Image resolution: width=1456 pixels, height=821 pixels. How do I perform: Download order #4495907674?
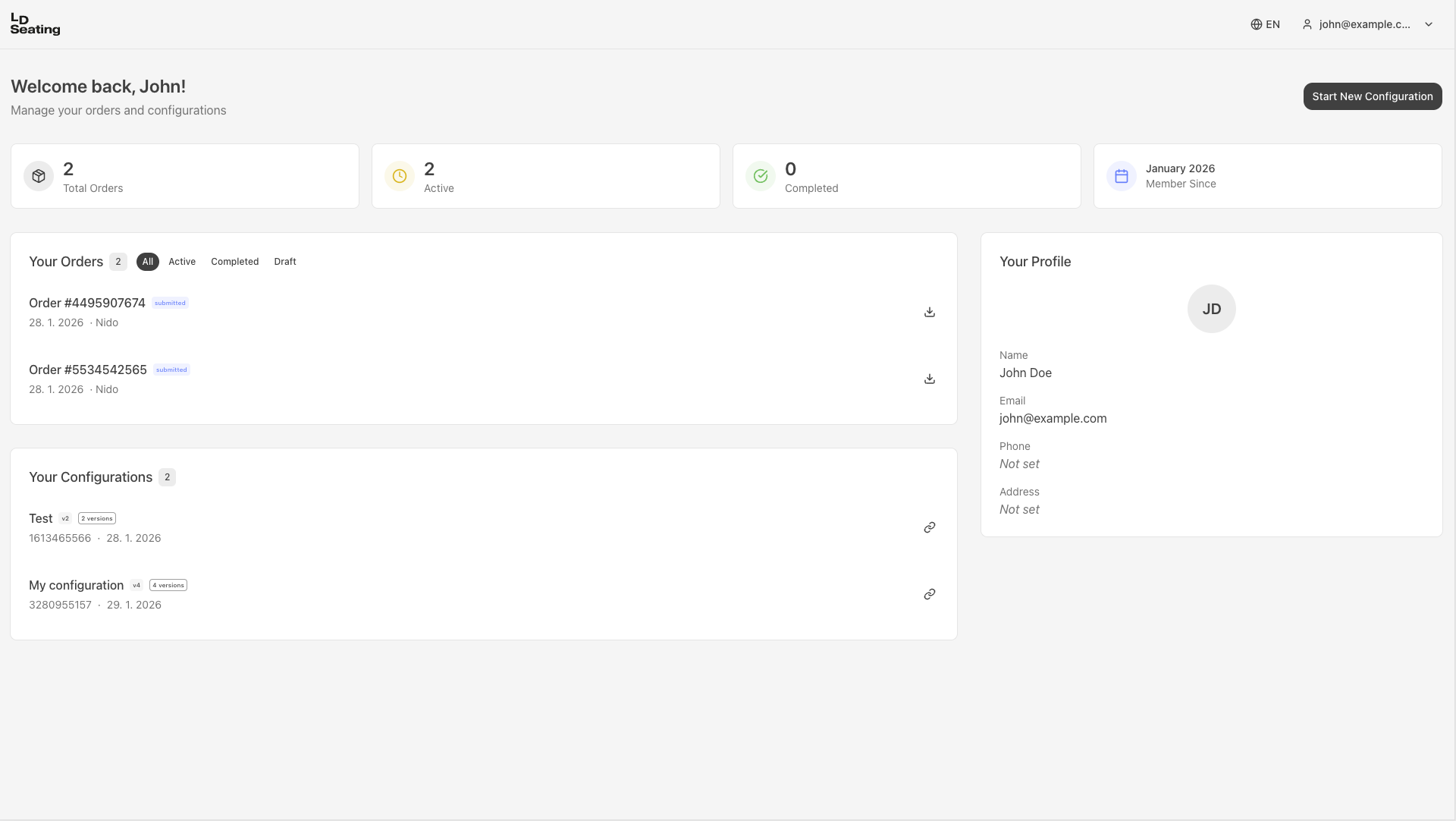[929, 312]
